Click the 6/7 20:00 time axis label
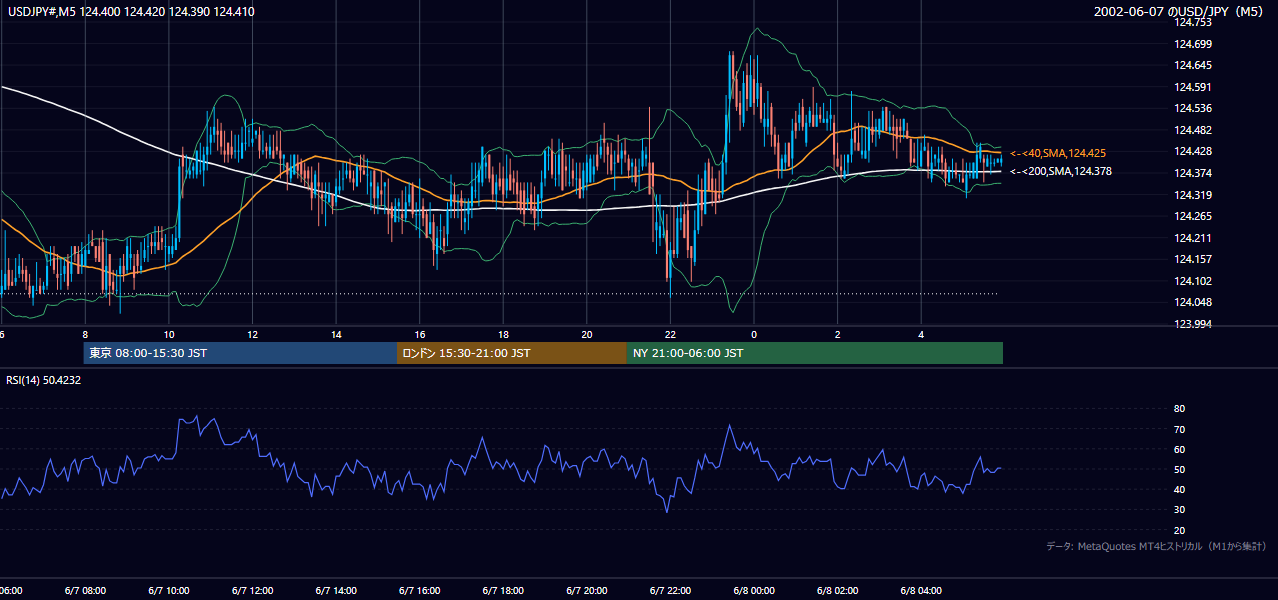The height and width of the screenshot is (600, 1278). click(586, 591)
